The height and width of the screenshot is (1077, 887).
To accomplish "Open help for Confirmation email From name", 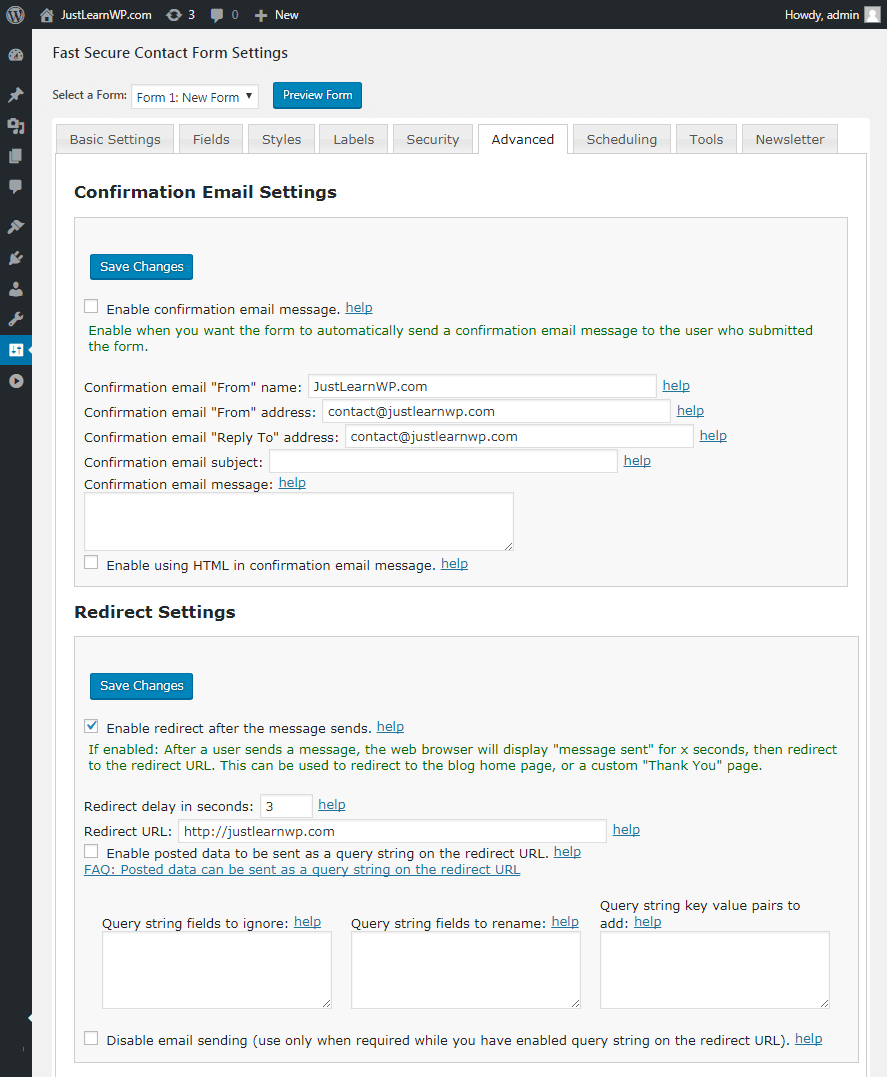I will point(676,386).
